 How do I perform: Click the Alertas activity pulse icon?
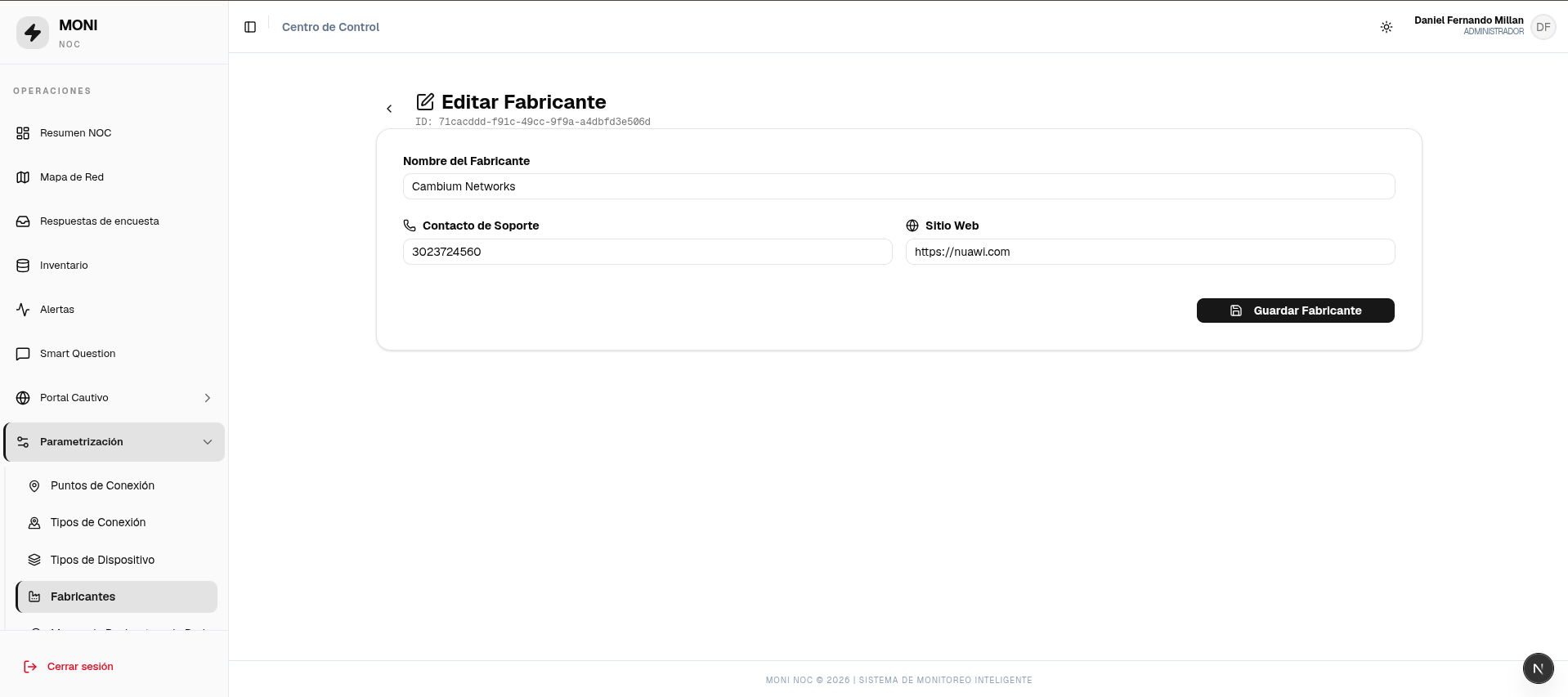tap(23, 310)
